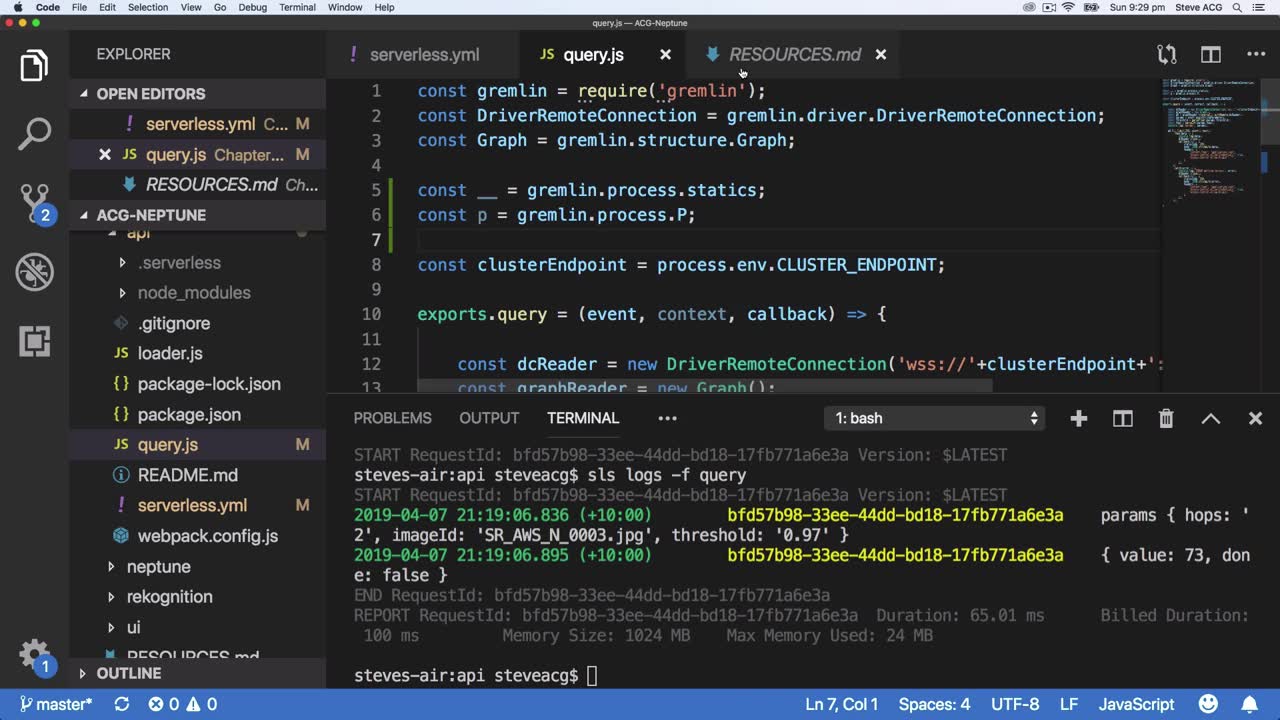Expand the OUTLINE section

(128, 674)
